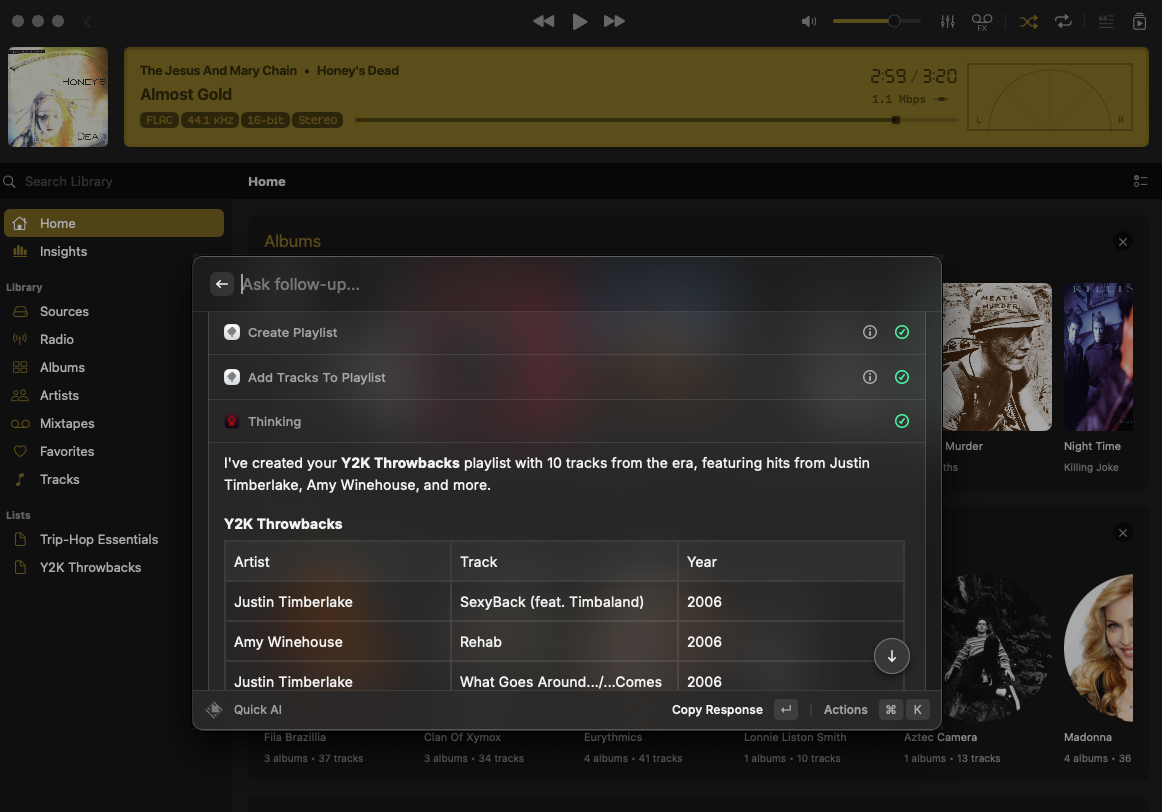The image size is (1162, 812).
Task: Mute the volume speaker icon
Action: coord(809,21)
